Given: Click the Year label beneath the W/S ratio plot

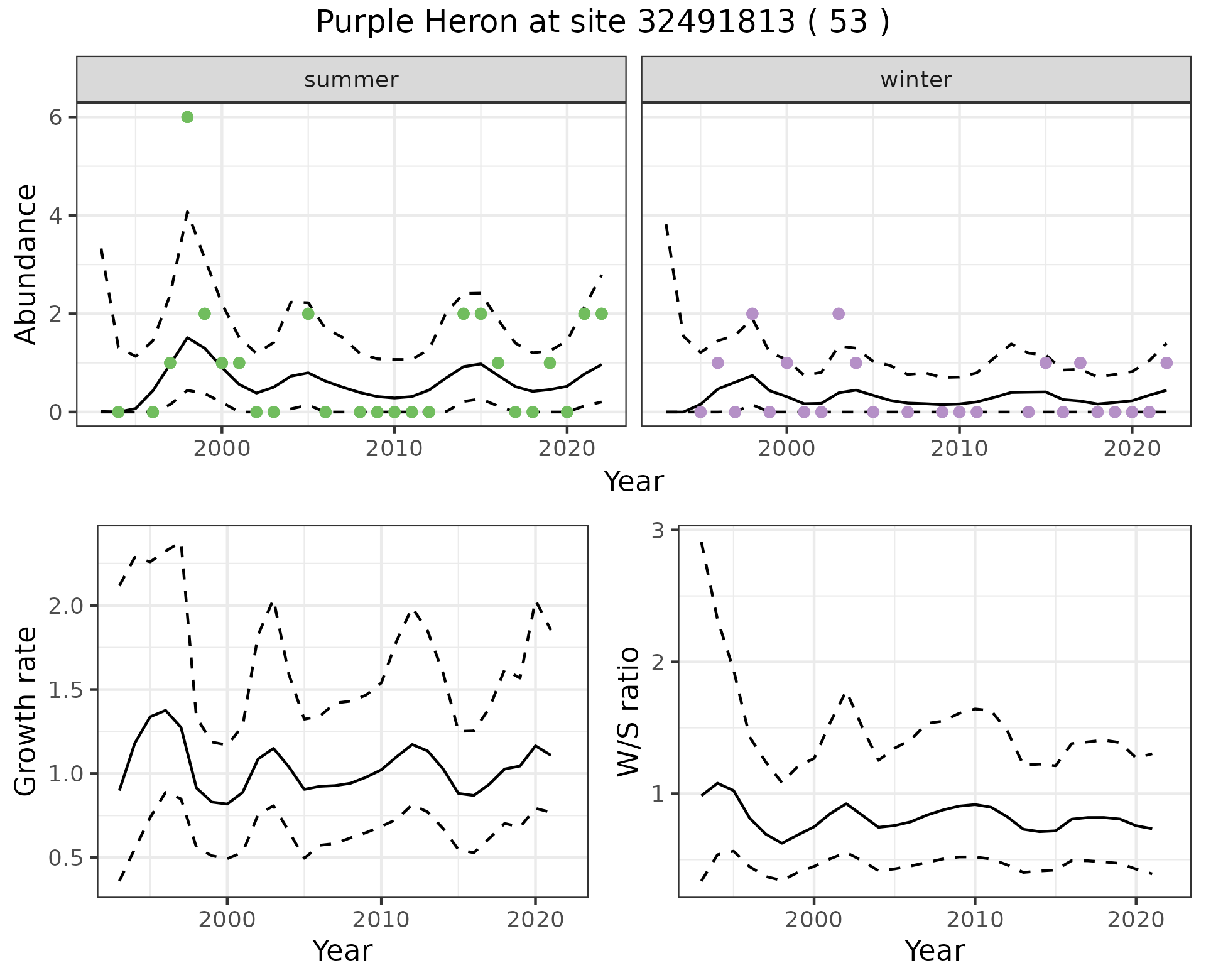Looking at the screenshot, I should [x=934, y=951].
